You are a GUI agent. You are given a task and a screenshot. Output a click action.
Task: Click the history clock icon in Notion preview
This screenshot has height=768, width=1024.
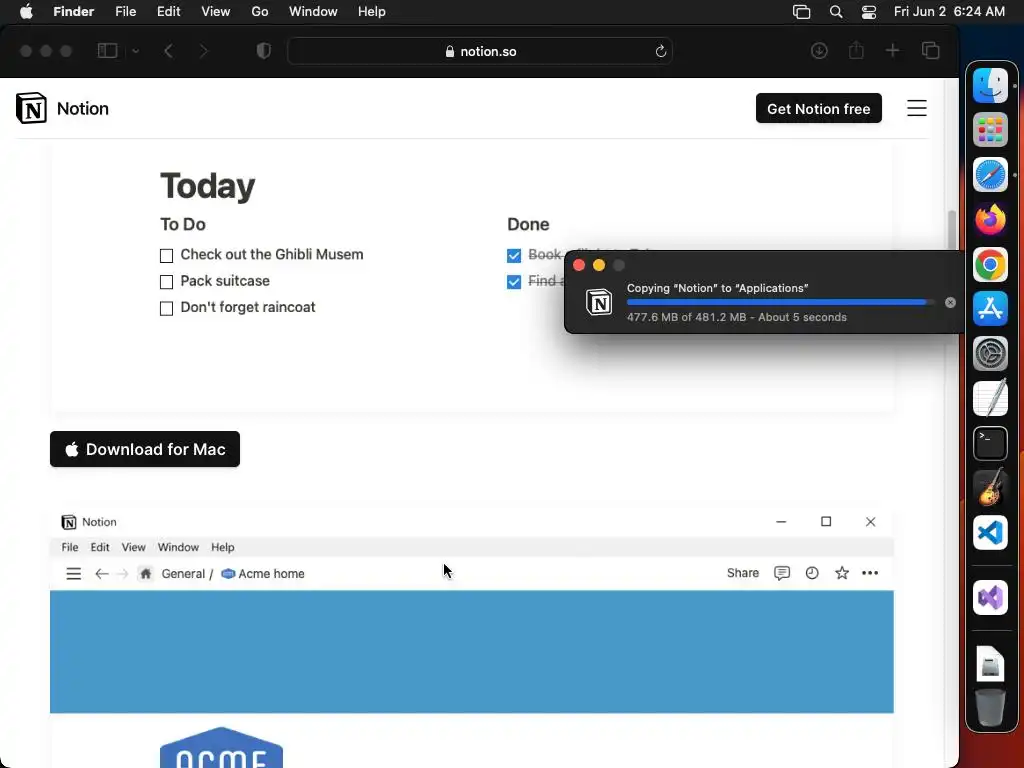pyautogui.click(x=812, y=573)
